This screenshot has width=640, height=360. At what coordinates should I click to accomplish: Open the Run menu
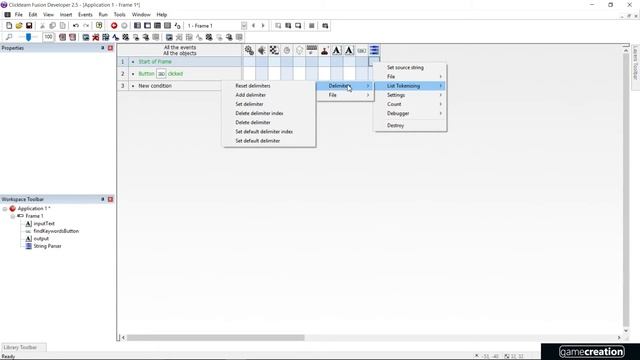coord(103,14)
